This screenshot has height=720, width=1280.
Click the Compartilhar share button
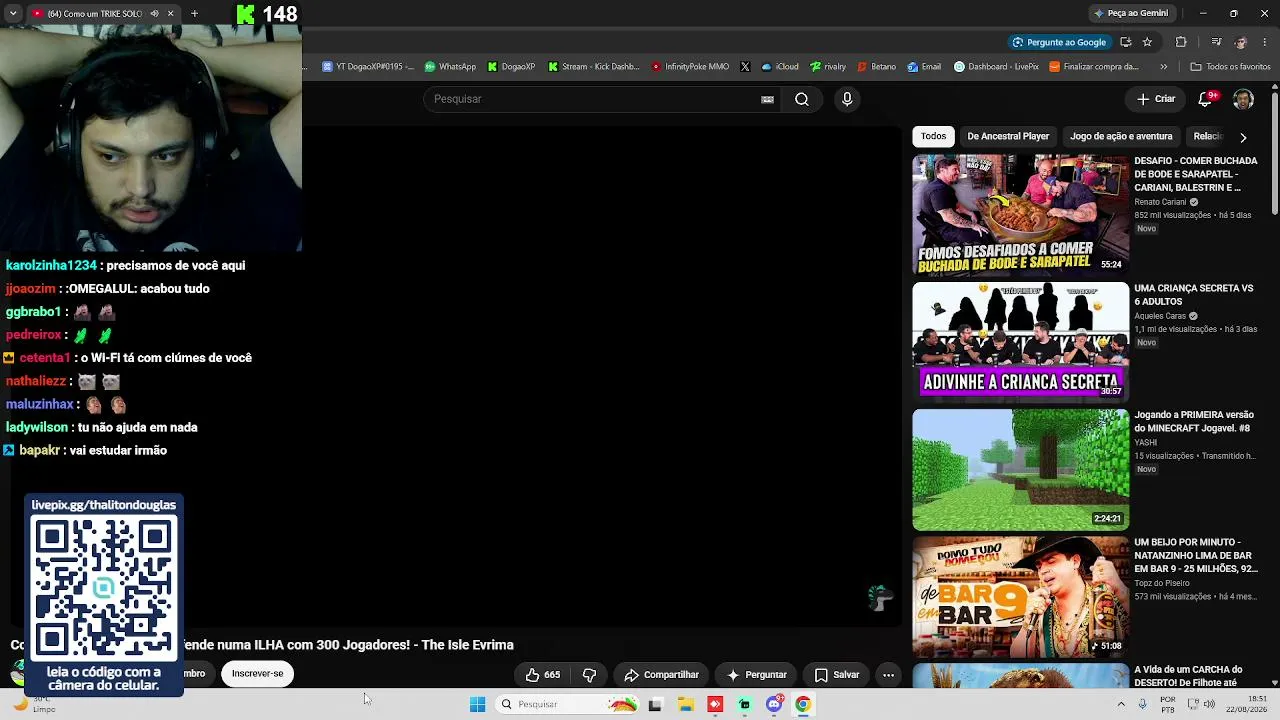pyautogui.click(x=661, y=675)
